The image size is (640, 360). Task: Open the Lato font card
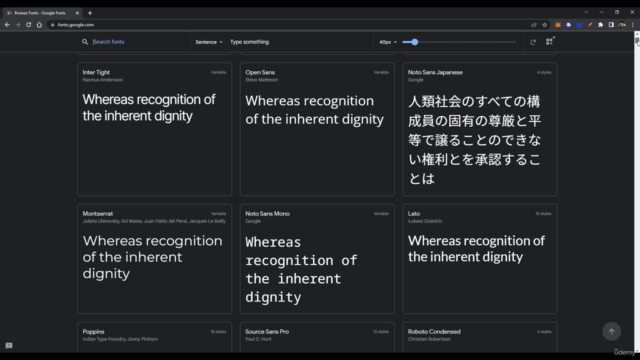(x=480, y=259)
